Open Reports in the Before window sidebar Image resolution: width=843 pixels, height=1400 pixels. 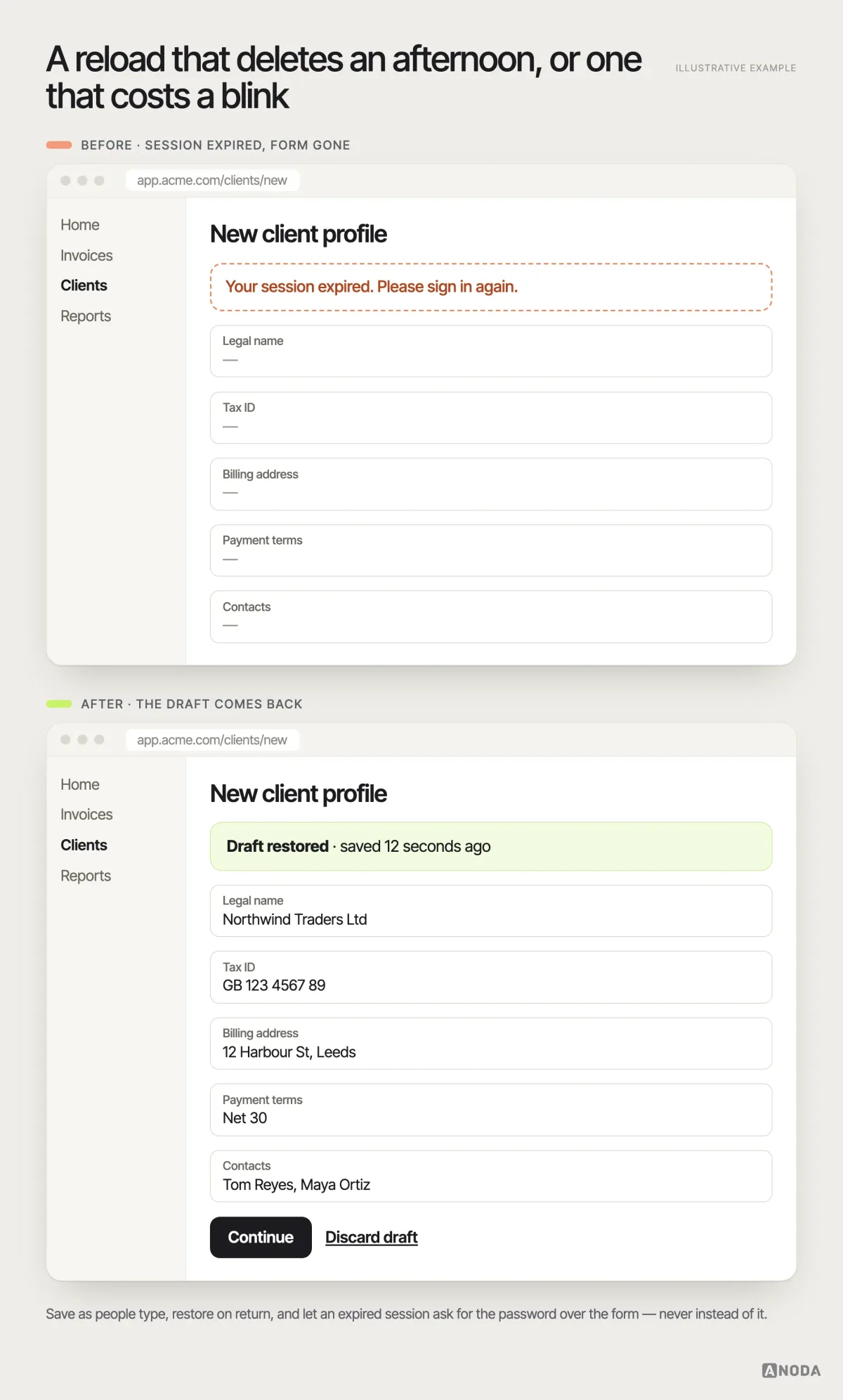coord(86,316)
